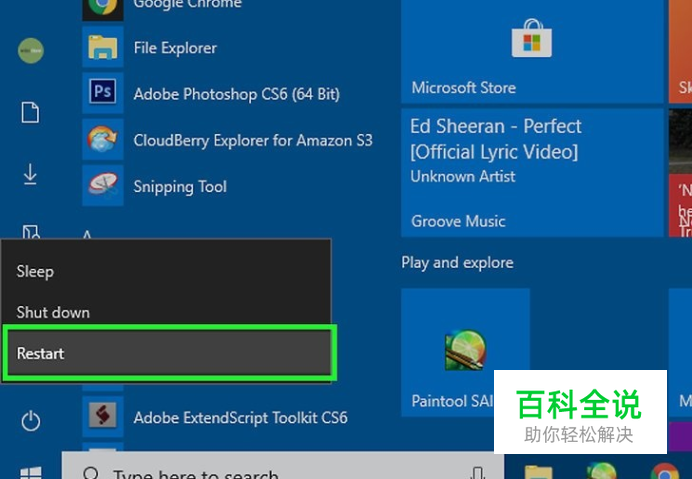Click the search magnifier icon
Image resolution: width=692 pixels, height=479 pixels.
click(91, 473)
